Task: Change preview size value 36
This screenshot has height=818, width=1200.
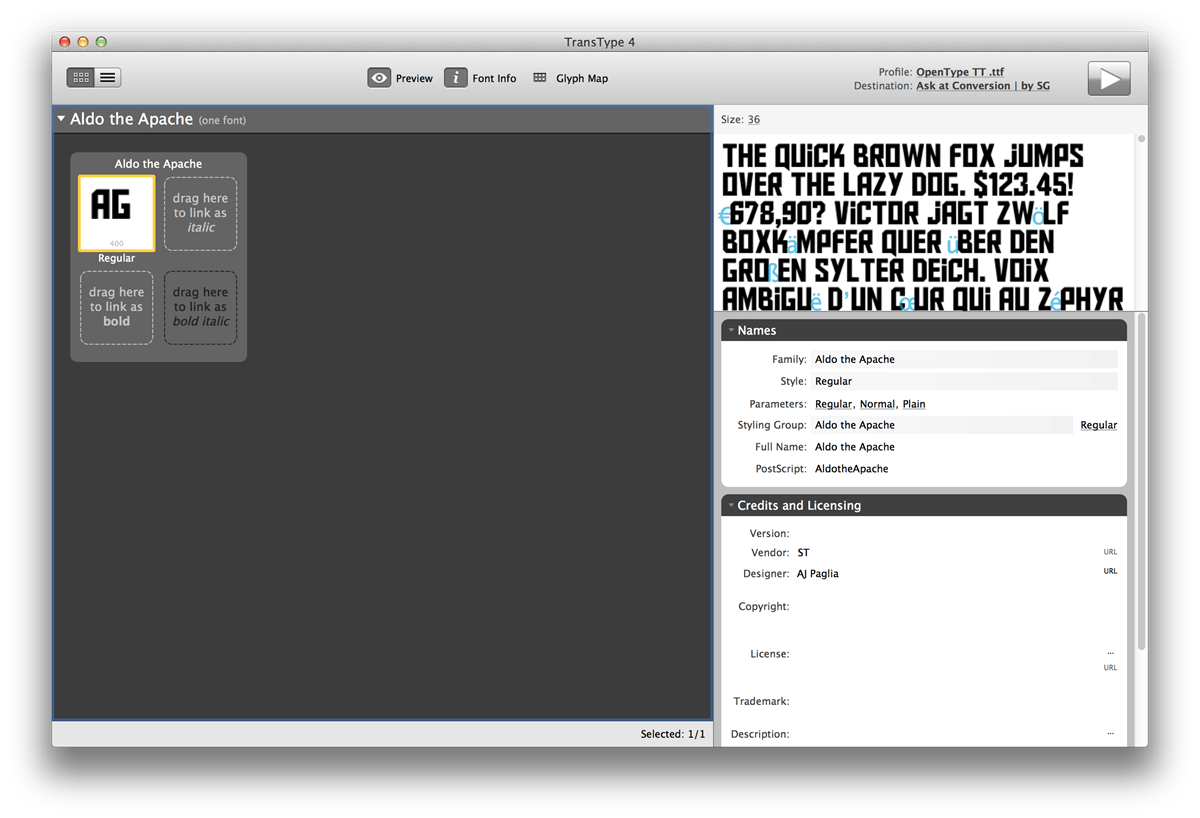Action: pos(754,119)
